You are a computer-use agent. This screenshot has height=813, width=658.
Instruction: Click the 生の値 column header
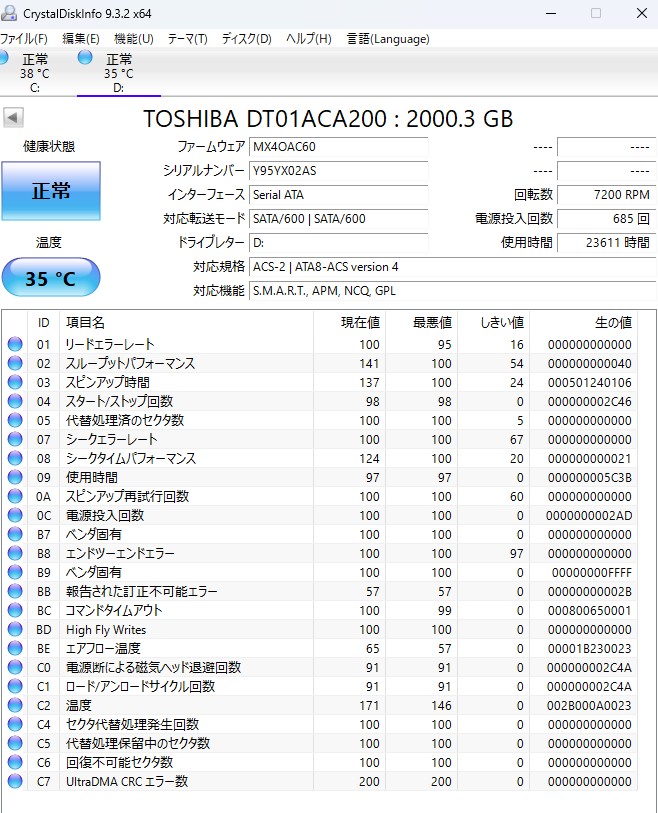(x=583, y=323)
